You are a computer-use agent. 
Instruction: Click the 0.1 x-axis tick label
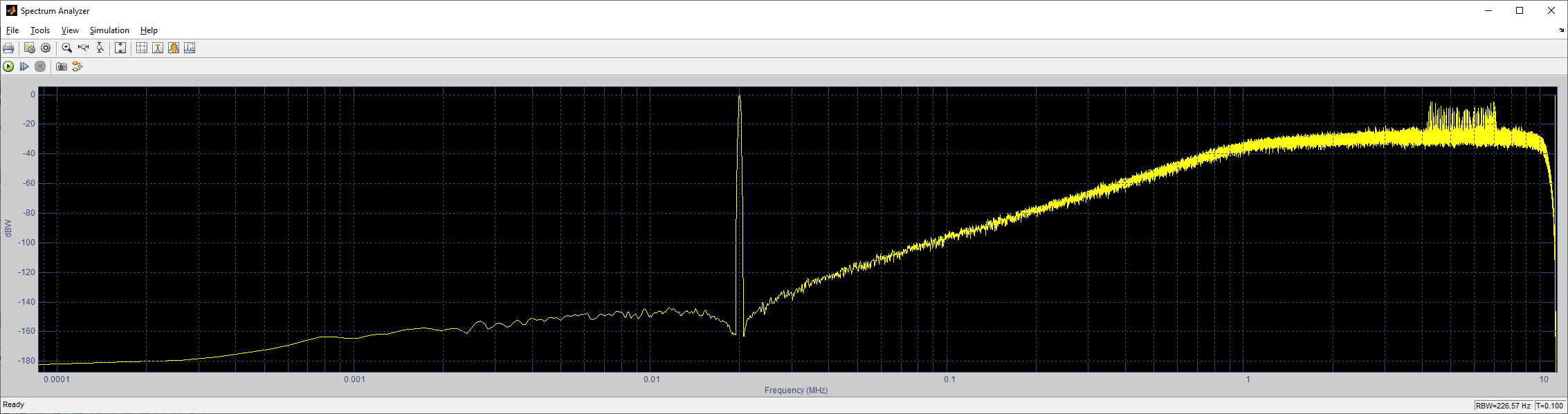[949, 379]
